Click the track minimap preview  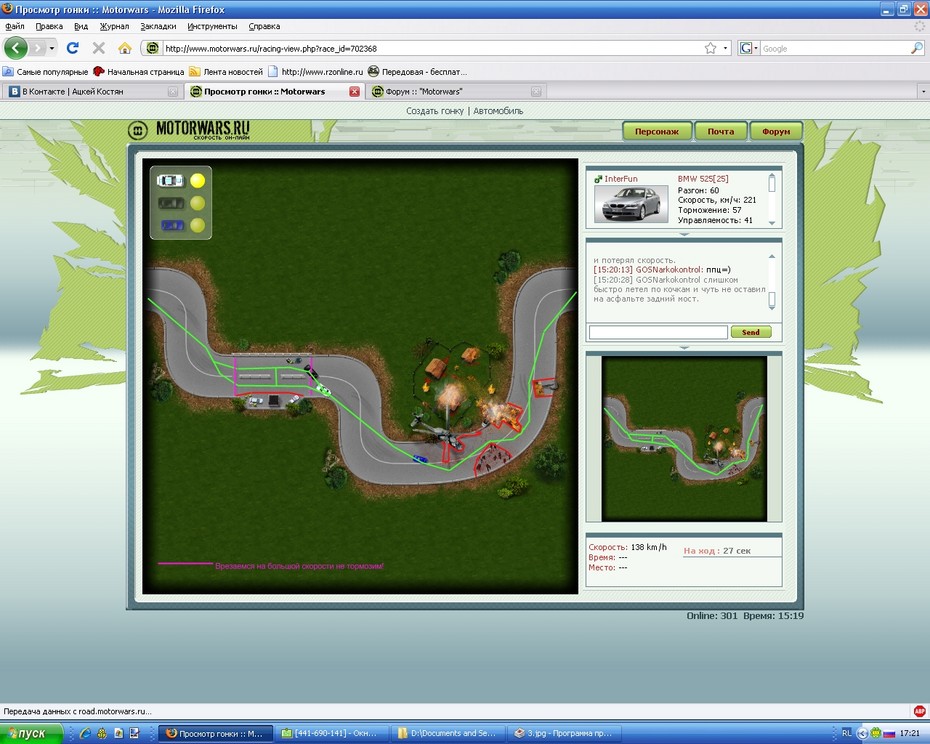(x=684, y=438)
